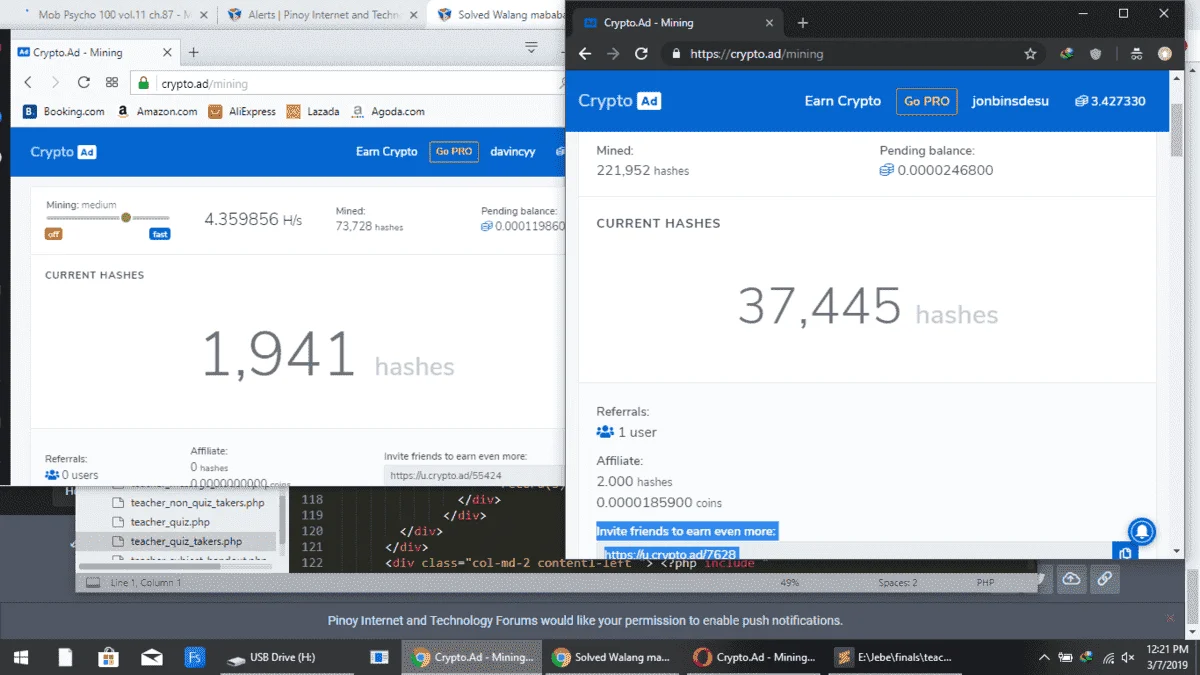Open jonbinsdesu account menu
The image size is (1200, 675).
(x=1010, y=101)
